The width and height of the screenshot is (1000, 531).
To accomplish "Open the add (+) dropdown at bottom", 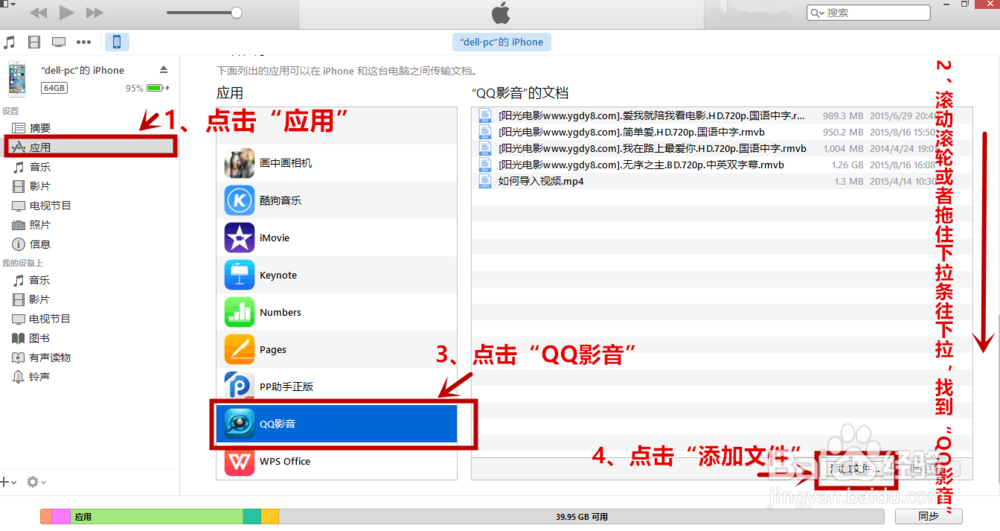I will tap(7, 482).
